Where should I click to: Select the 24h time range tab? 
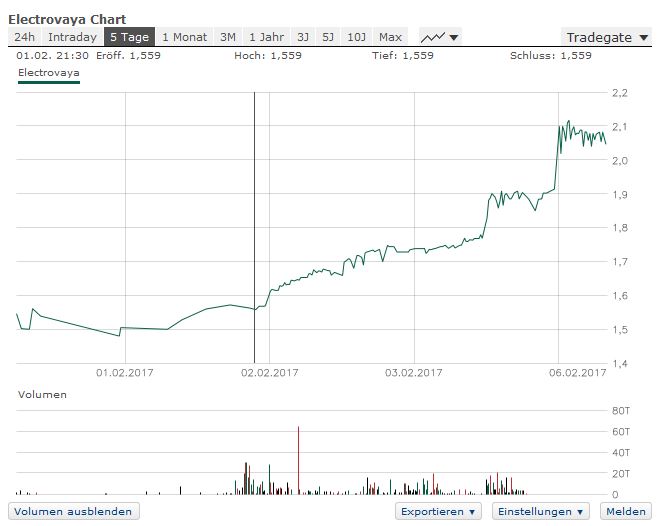pyautogui.click(x=24, y=37)
